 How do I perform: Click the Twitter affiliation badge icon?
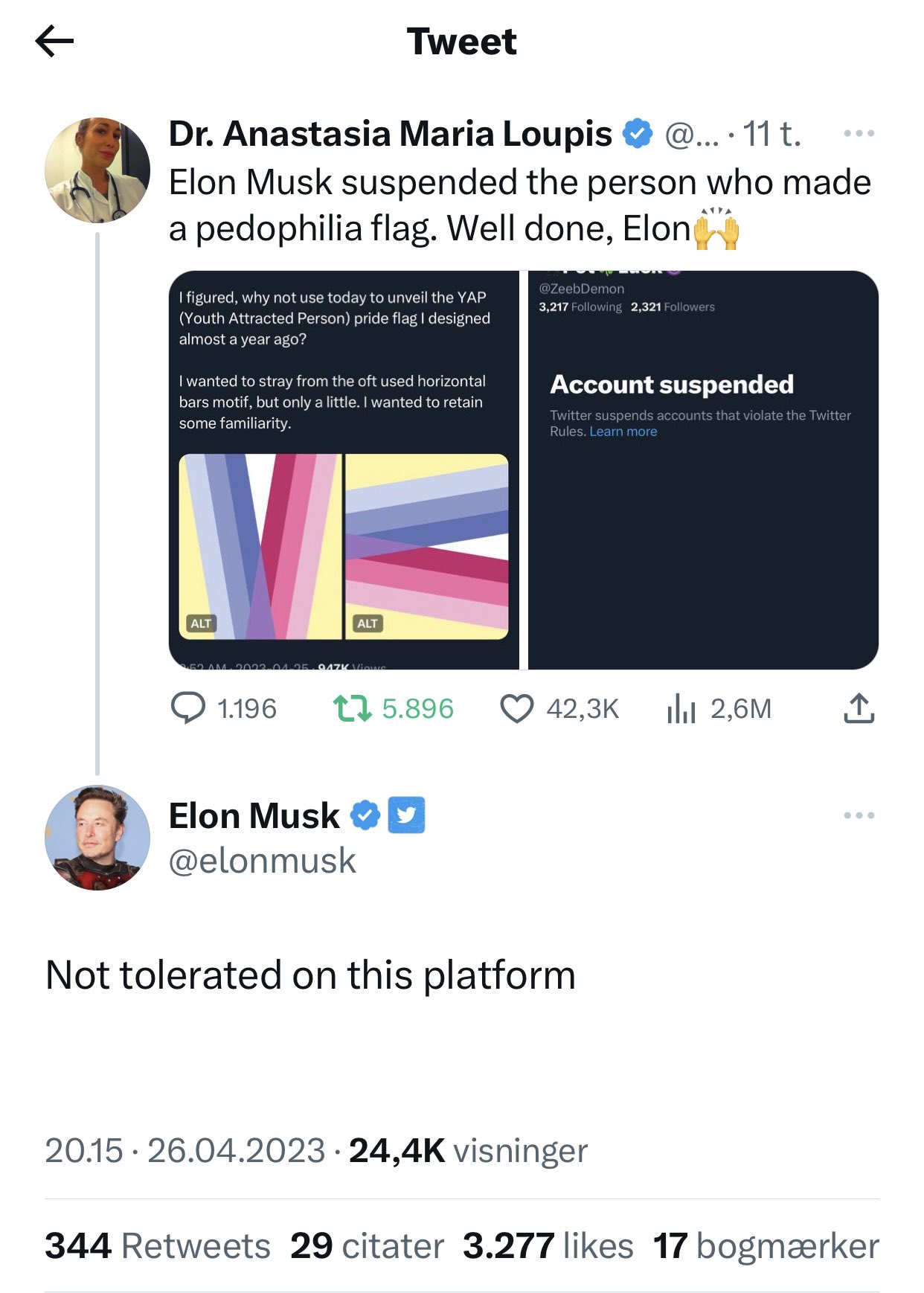tap(407, 815)
